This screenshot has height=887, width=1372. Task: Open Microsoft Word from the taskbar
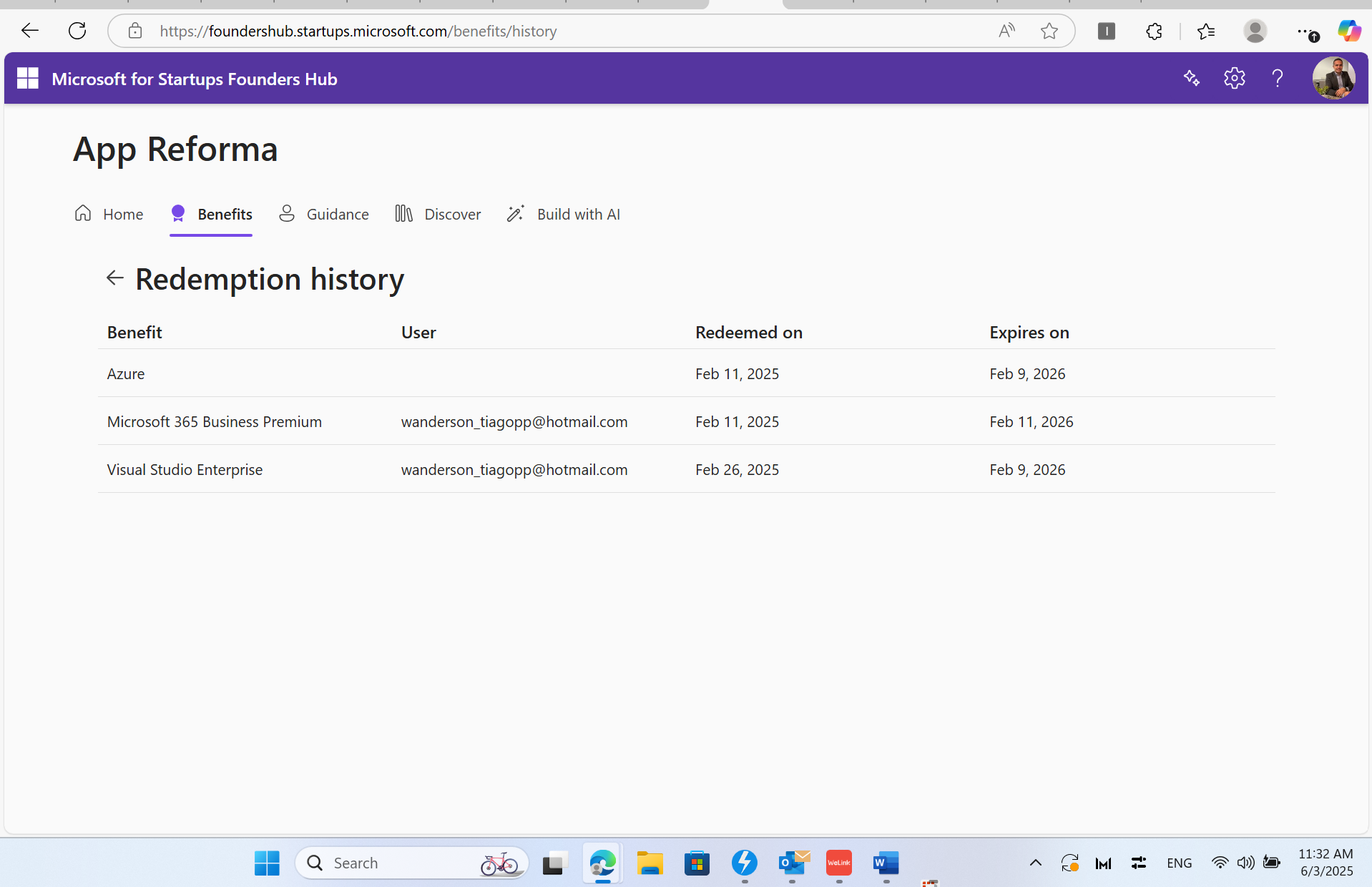(886, 863)
